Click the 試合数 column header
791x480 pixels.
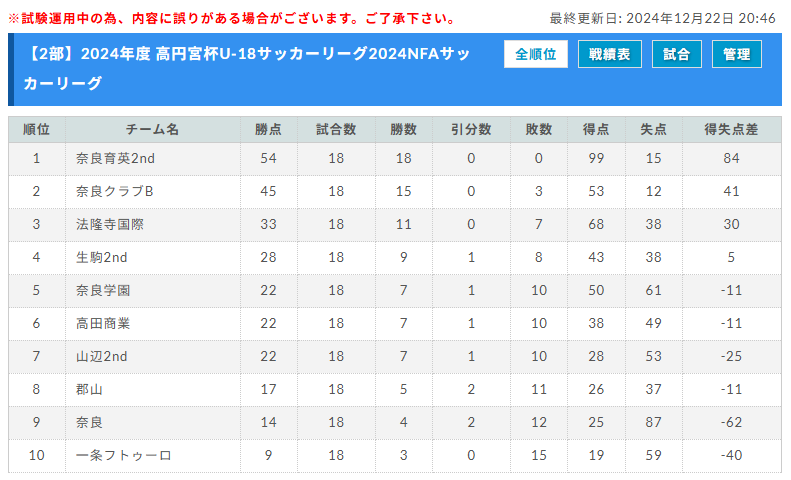(336, 130)
